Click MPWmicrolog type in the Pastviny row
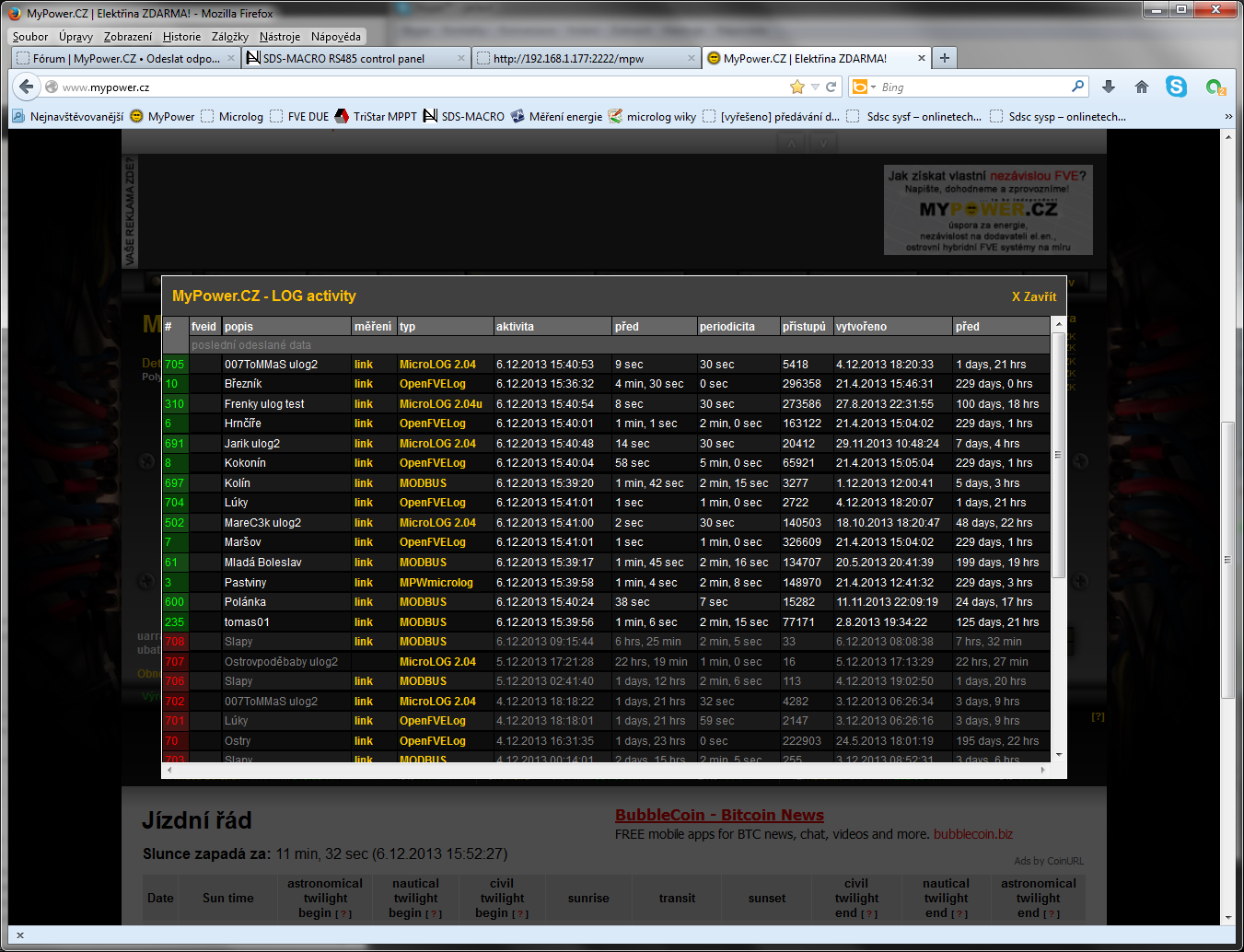 click(x=436, y=583)
